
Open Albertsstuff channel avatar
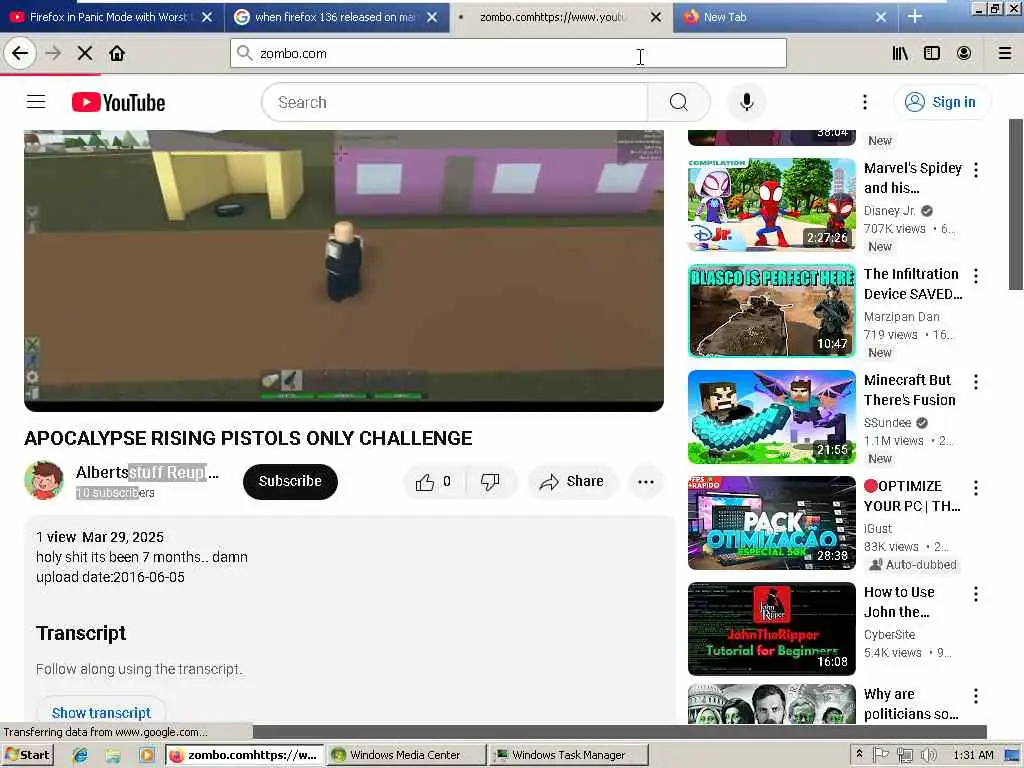[x=44, y=480]
